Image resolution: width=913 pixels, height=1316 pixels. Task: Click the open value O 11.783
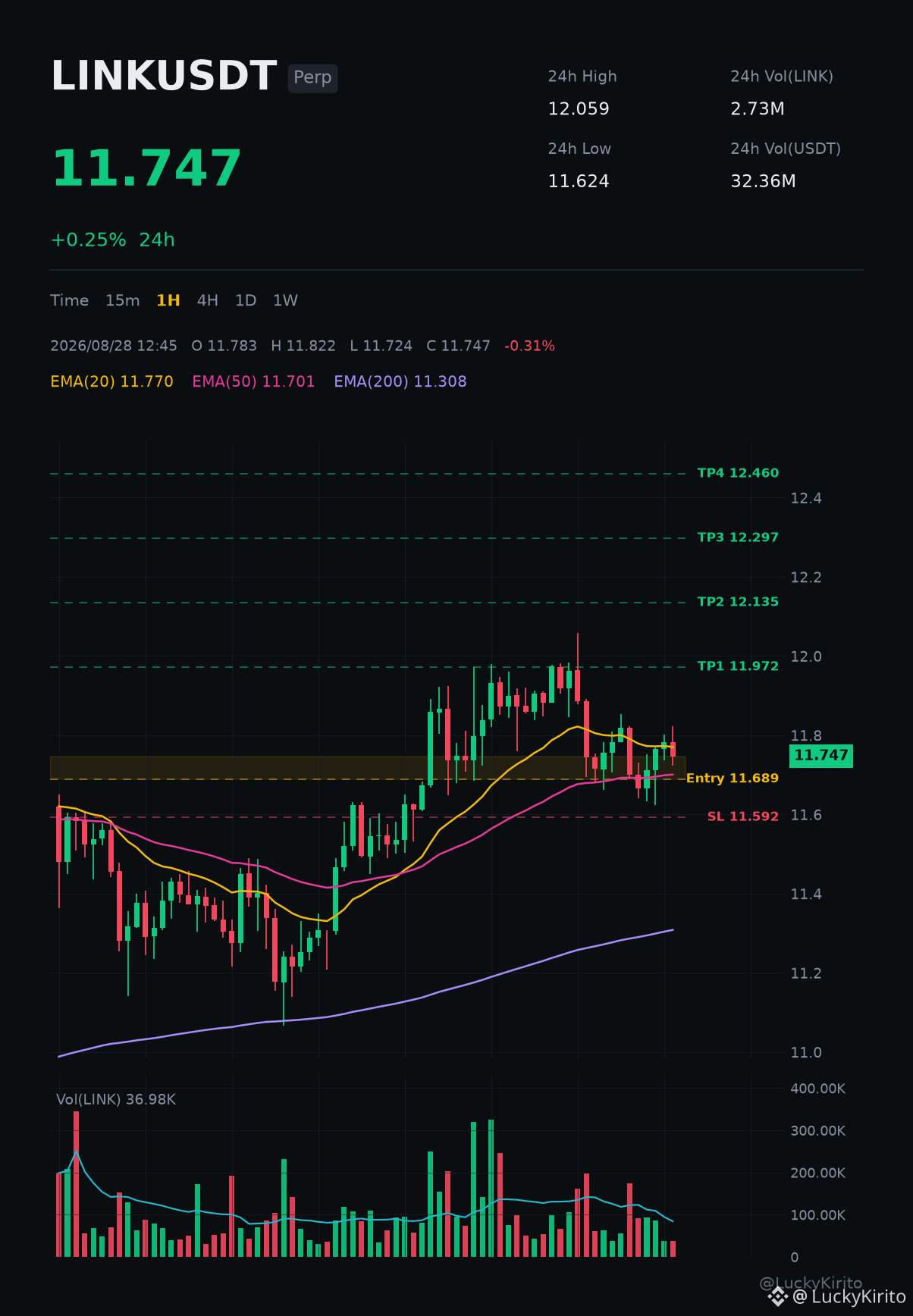(224, 346)
